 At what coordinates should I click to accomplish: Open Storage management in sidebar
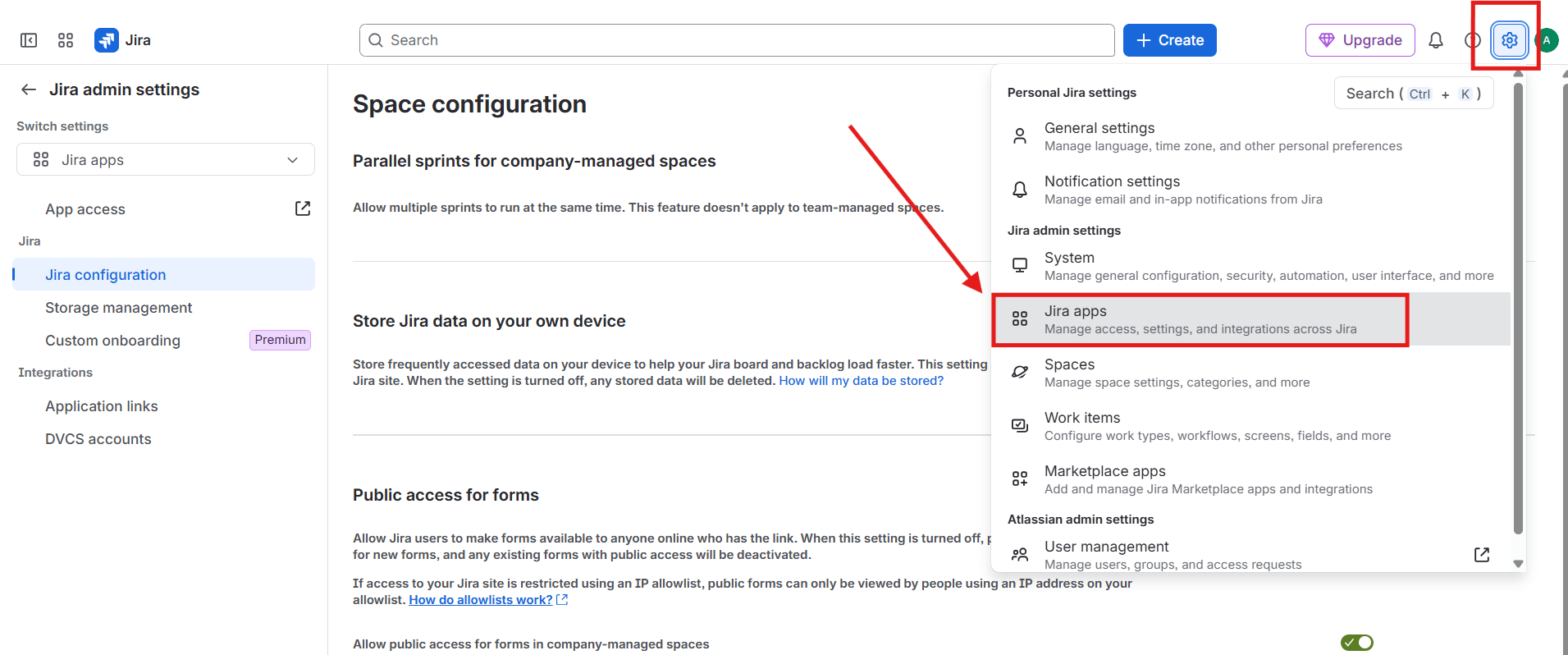tap(164, 307)
